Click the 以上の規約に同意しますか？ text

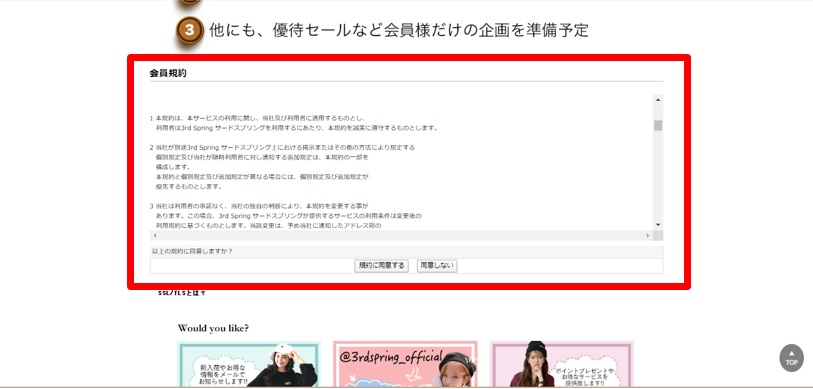tap(192, 252)
